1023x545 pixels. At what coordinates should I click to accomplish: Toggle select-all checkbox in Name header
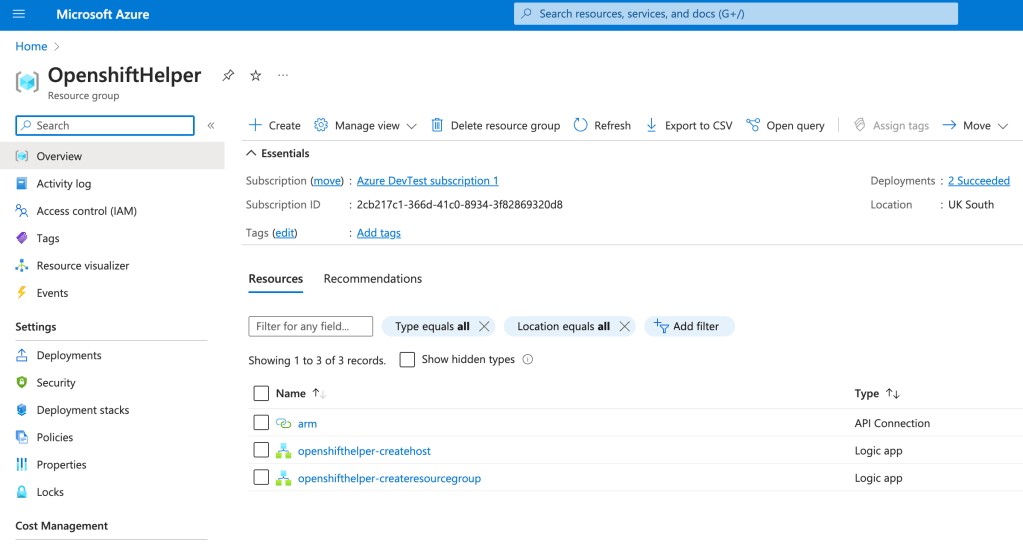(261, 393)
